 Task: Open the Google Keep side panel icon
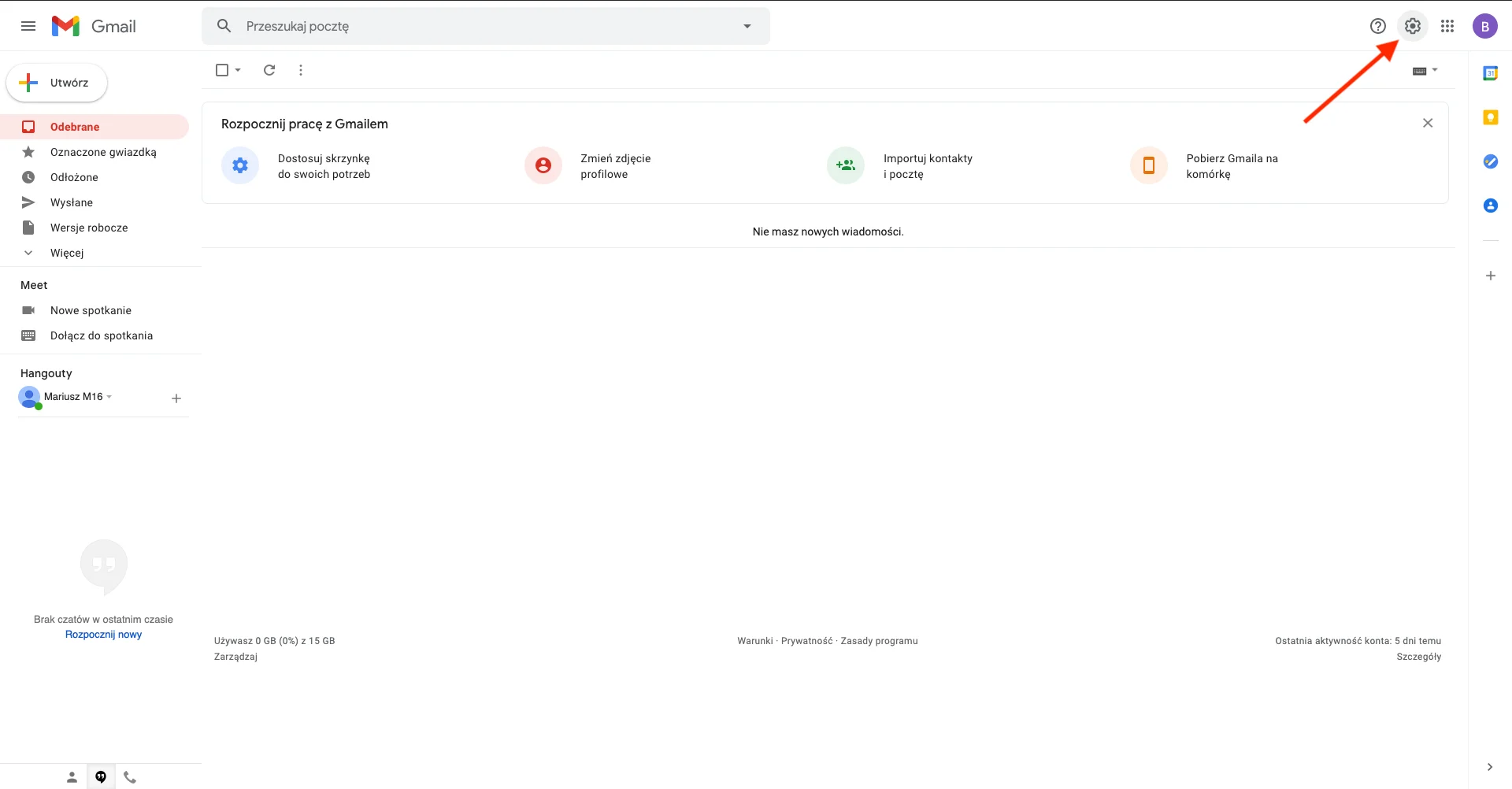click(x=1490, y=117)
